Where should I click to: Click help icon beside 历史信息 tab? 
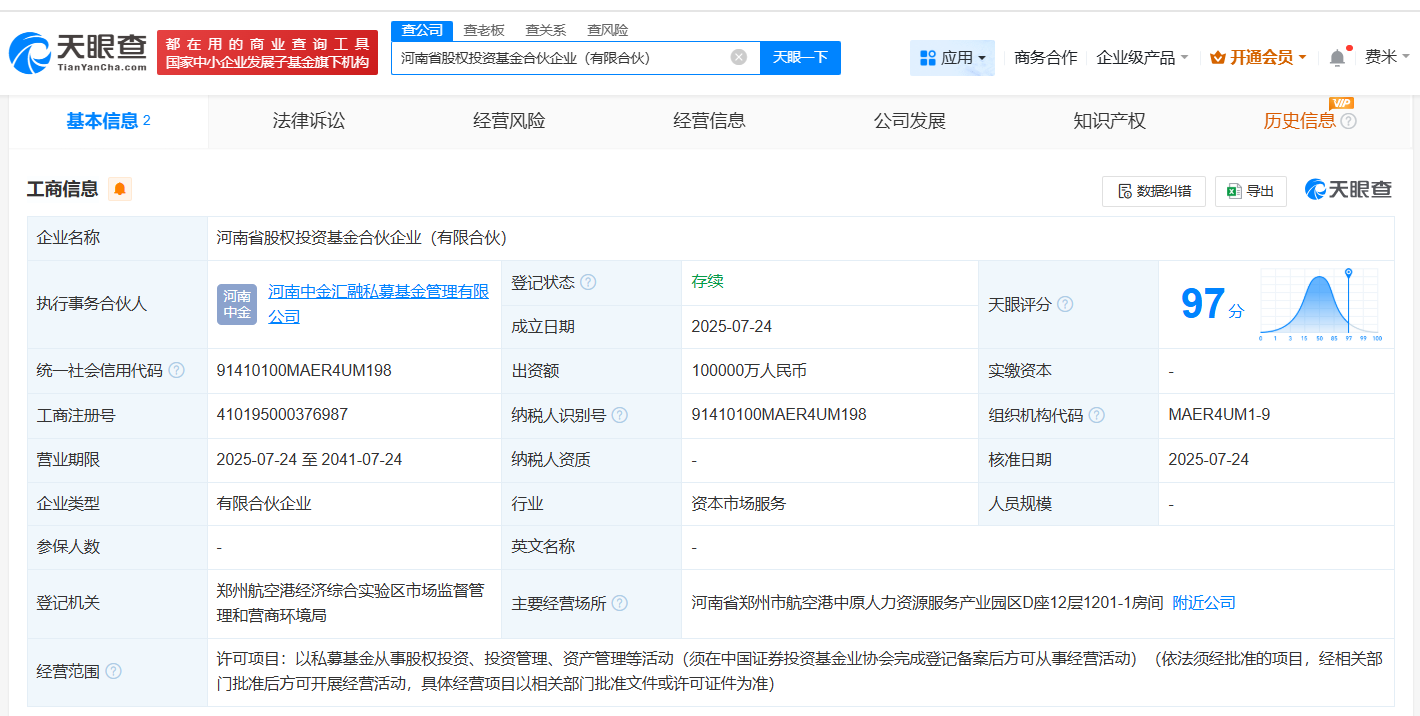[x=1348, y=121]
